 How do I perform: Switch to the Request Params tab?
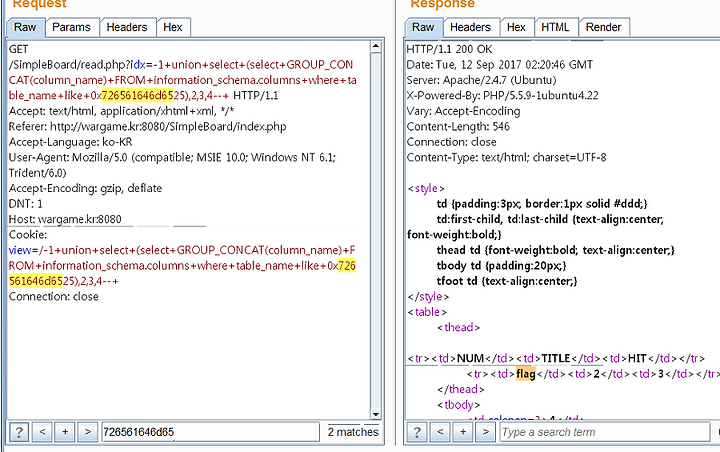(x=71, y=28)
